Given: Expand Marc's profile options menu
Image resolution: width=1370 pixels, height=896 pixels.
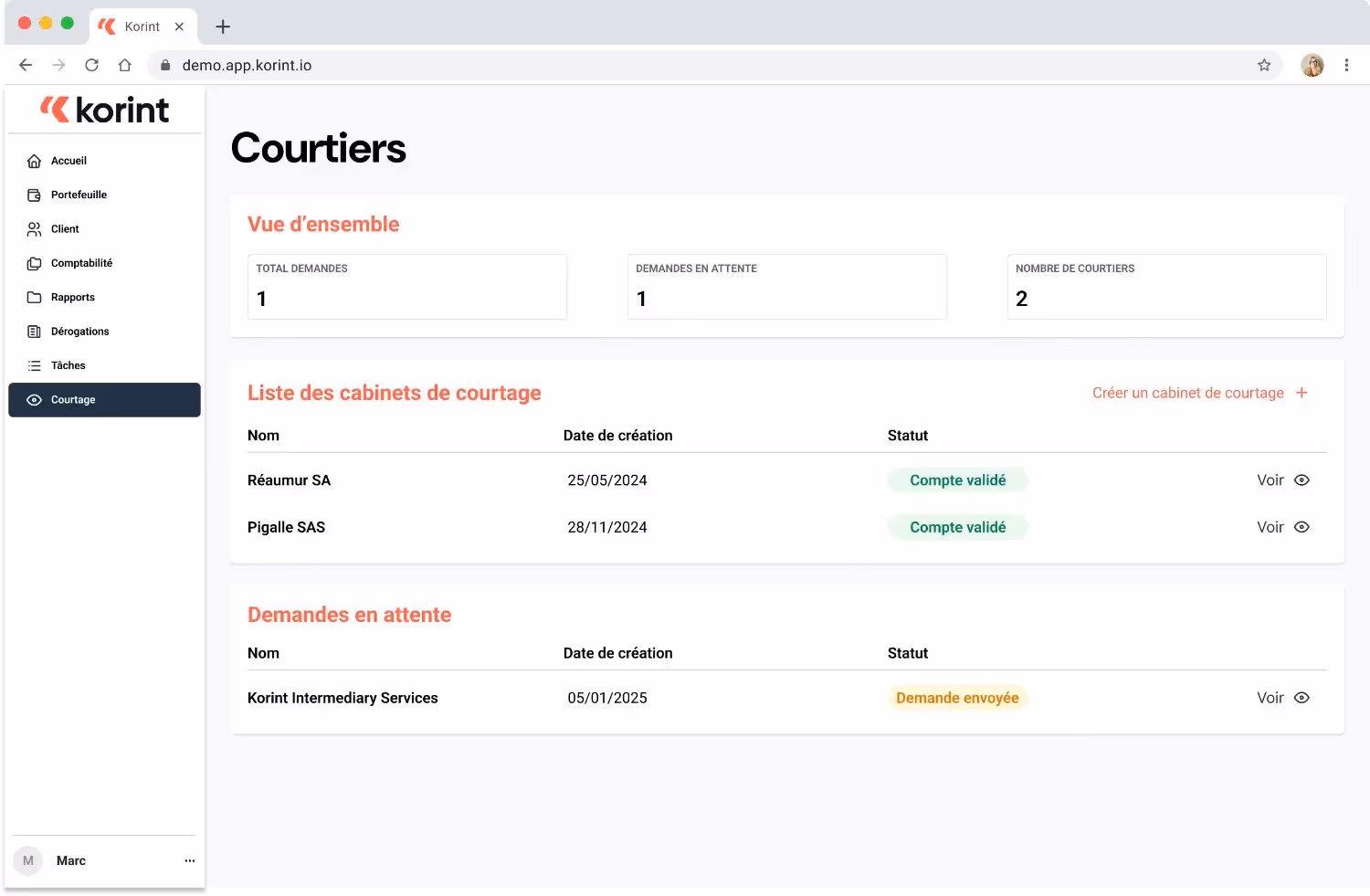Looking at the screenshot, I should (189, 860).
